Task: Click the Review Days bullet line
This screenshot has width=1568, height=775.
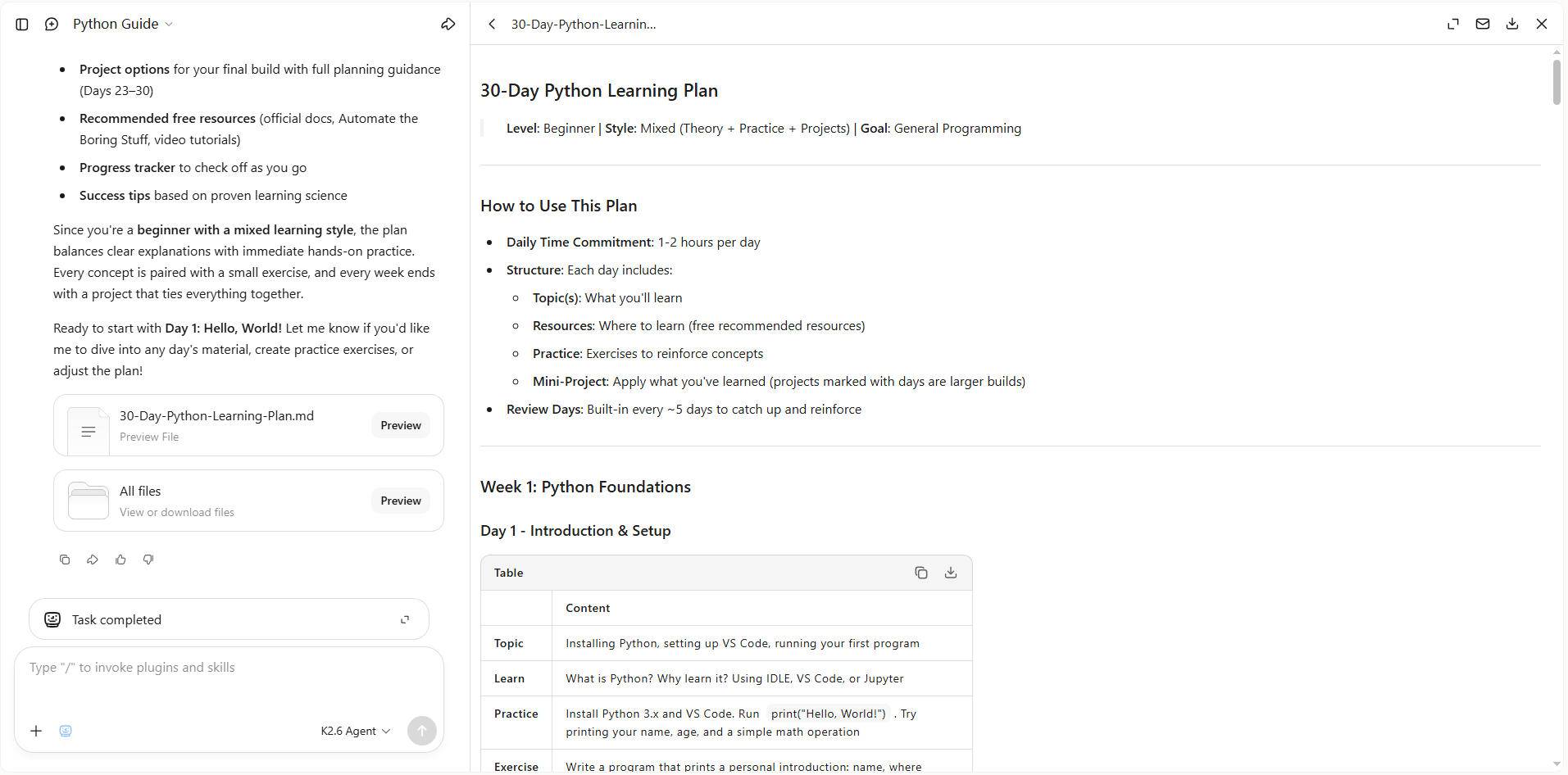Action: (x=684, y=410)
